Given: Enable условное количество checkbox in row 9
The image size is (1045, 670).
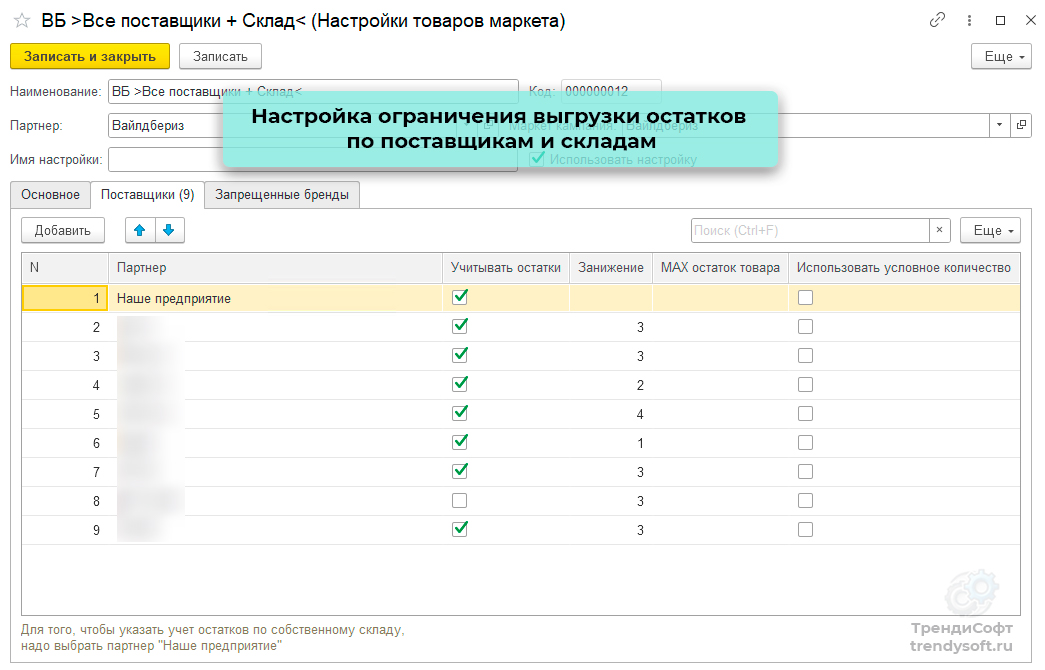Looking at the screenshot, I should 806,529.
